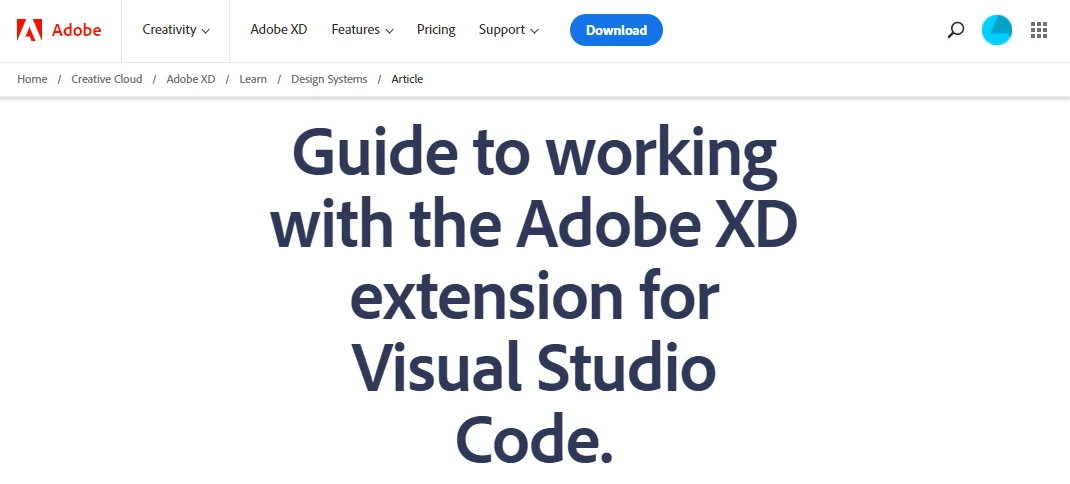Open the Pricing nav item
The image size is (1070, 484).
[436, 30]
